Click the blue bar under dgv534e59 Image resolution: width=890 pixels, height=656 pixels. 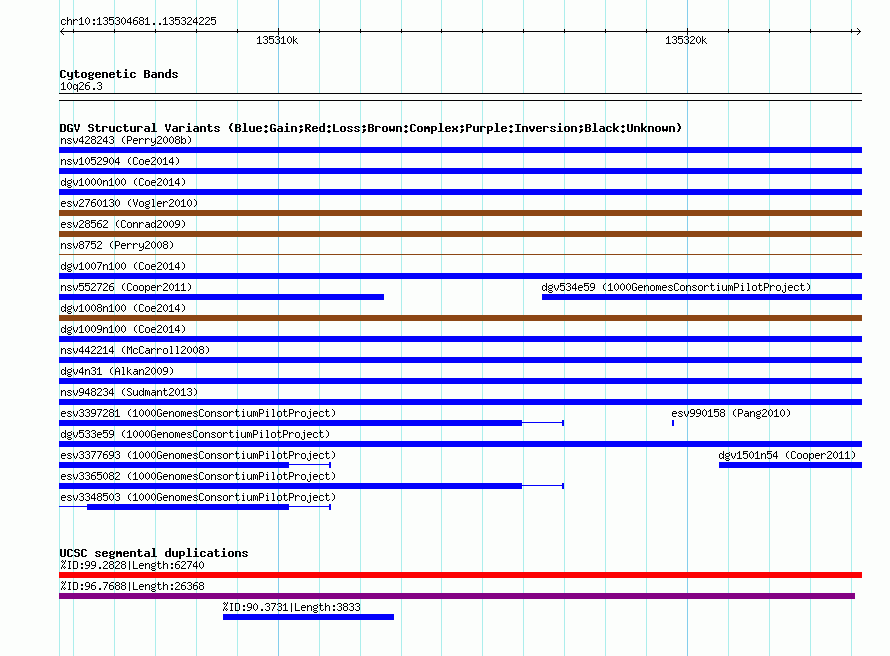coord(702,297)
